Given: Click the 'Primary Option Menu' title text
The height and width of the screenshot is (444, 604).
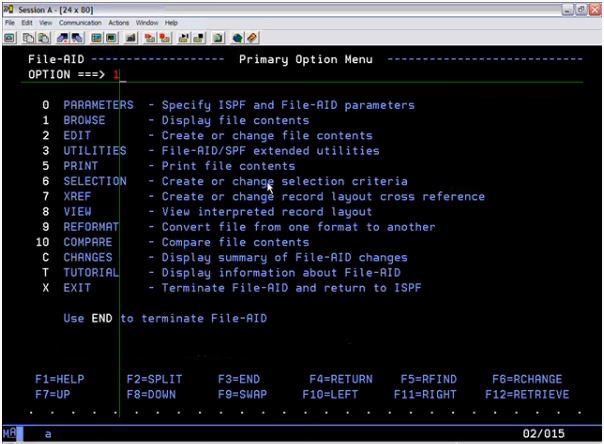Looking at the screenshot, I should (306, 60).
